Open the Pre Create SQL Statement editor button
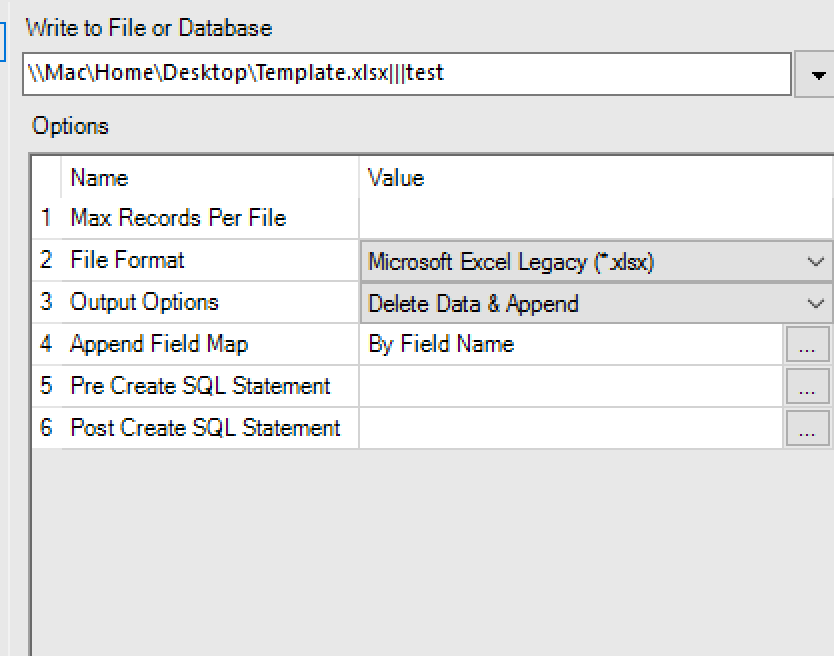 tap(807, 387)
